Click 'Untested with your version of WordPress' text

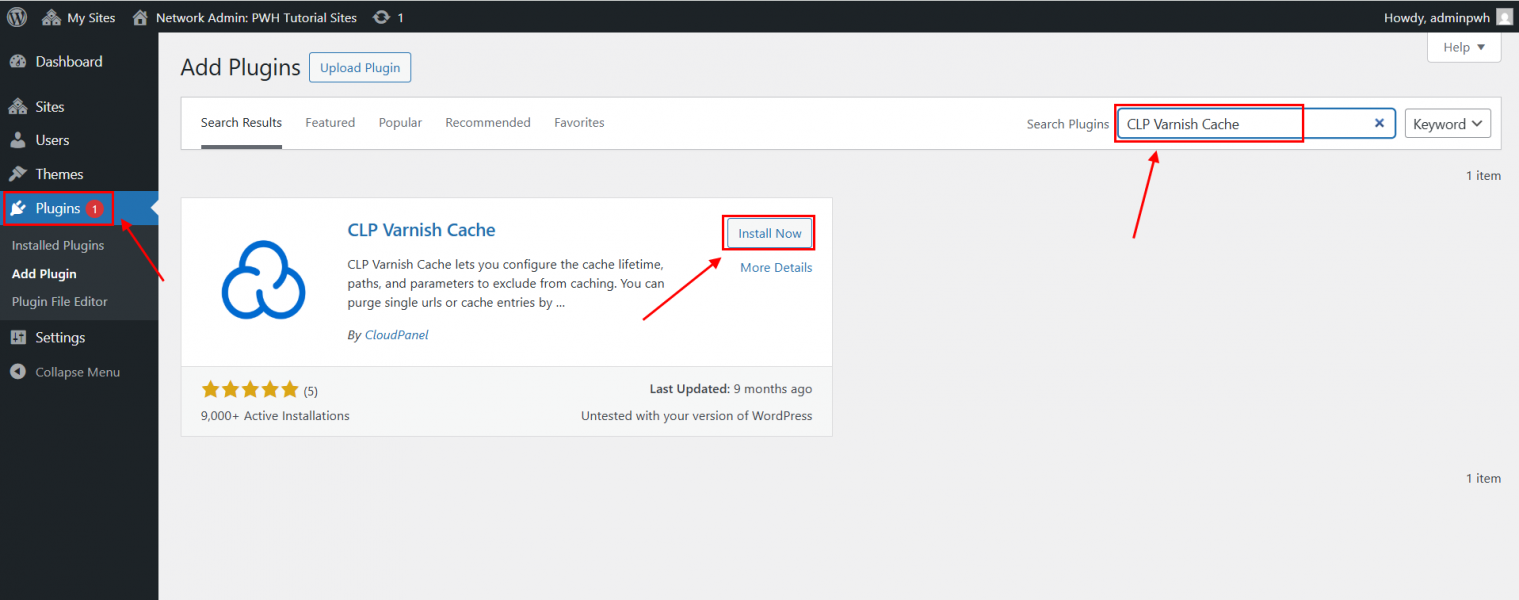click(697, 416)
